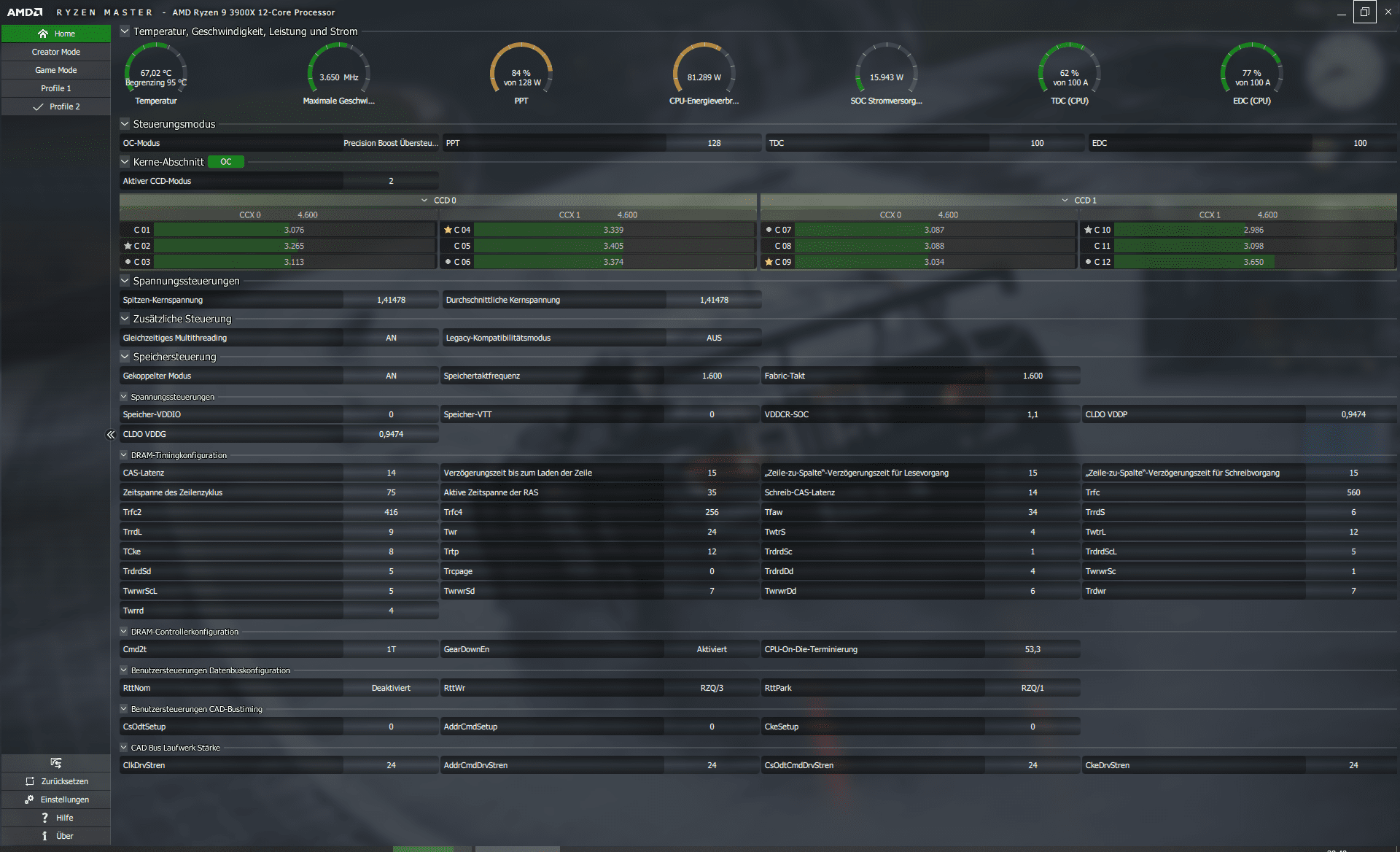Click the star icon of core C 04

click(448, 230)
